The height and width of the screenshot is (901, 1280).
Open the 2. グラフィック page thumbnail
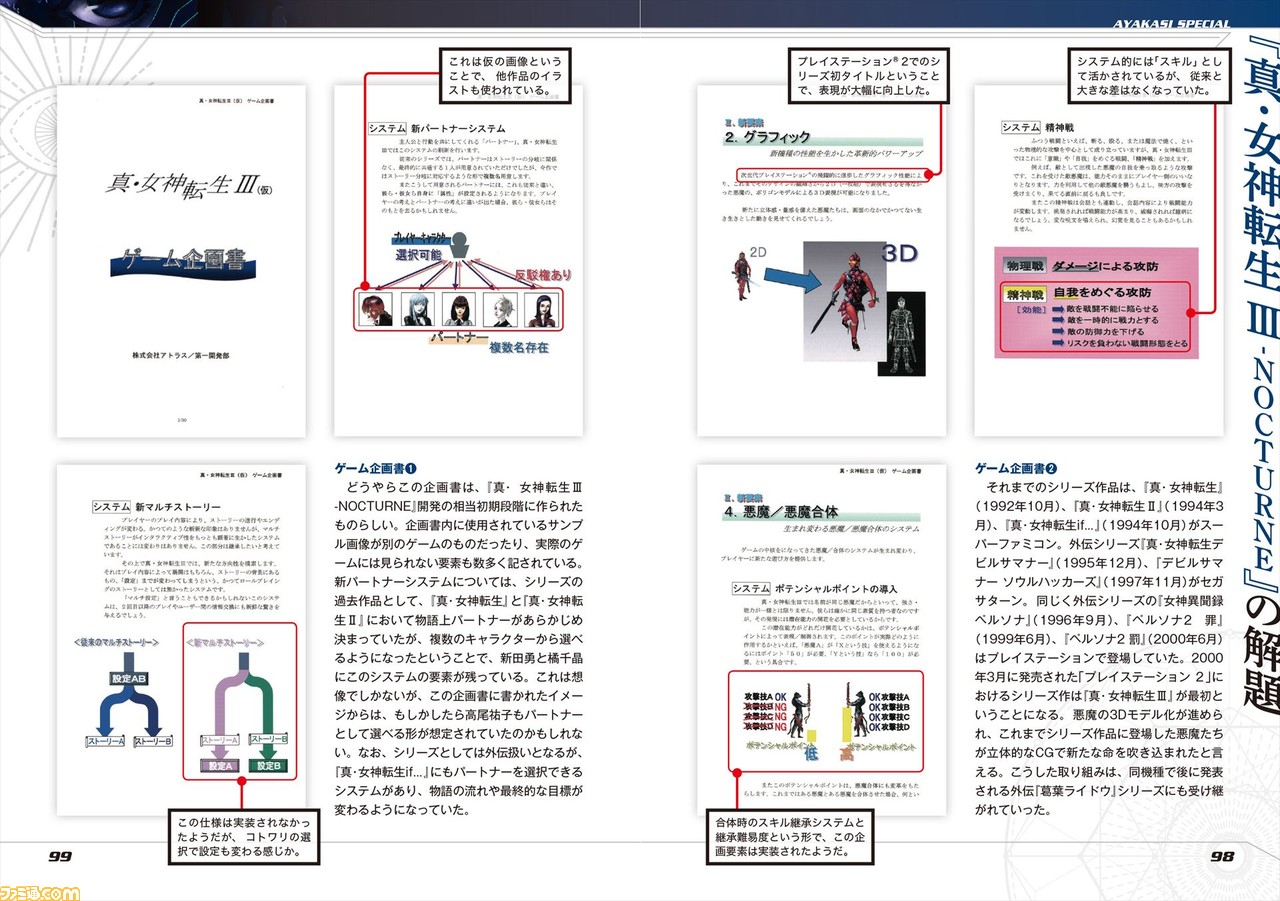pyautogui.click(x=822, y=260)
